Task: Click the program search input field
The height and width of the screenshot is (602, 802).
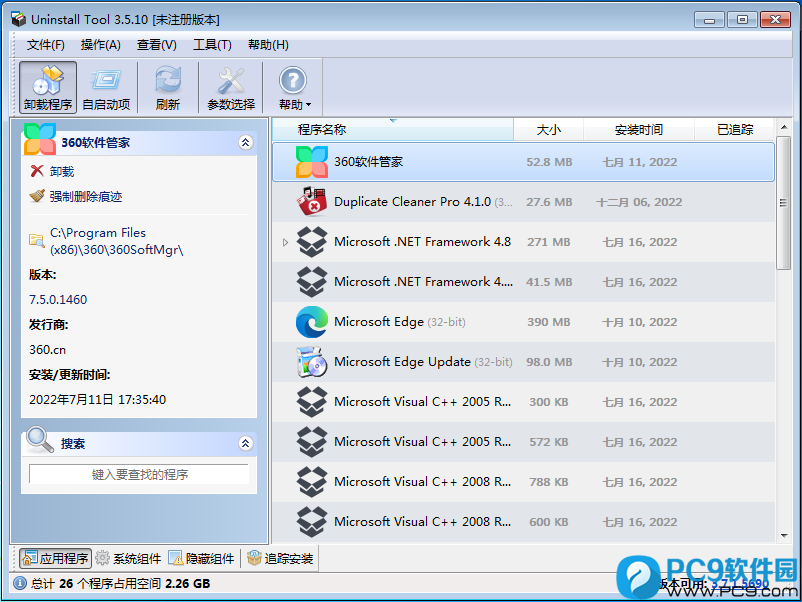Action: pos(139,474)
